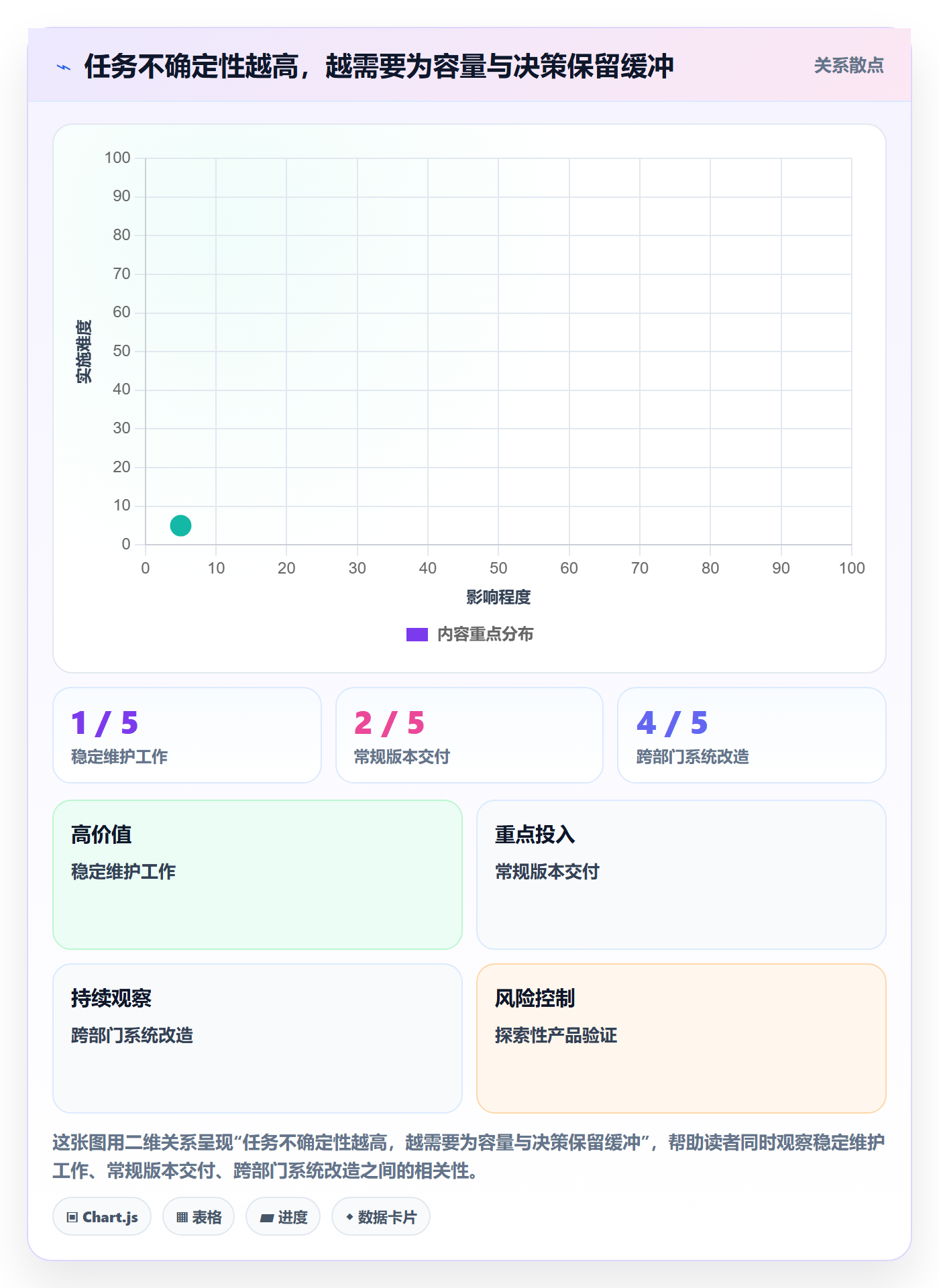Screen dimensions: 939x1288
Task: Select the 4 / 5 跨部门系统改造 card
Action: [x=752, y=735]
